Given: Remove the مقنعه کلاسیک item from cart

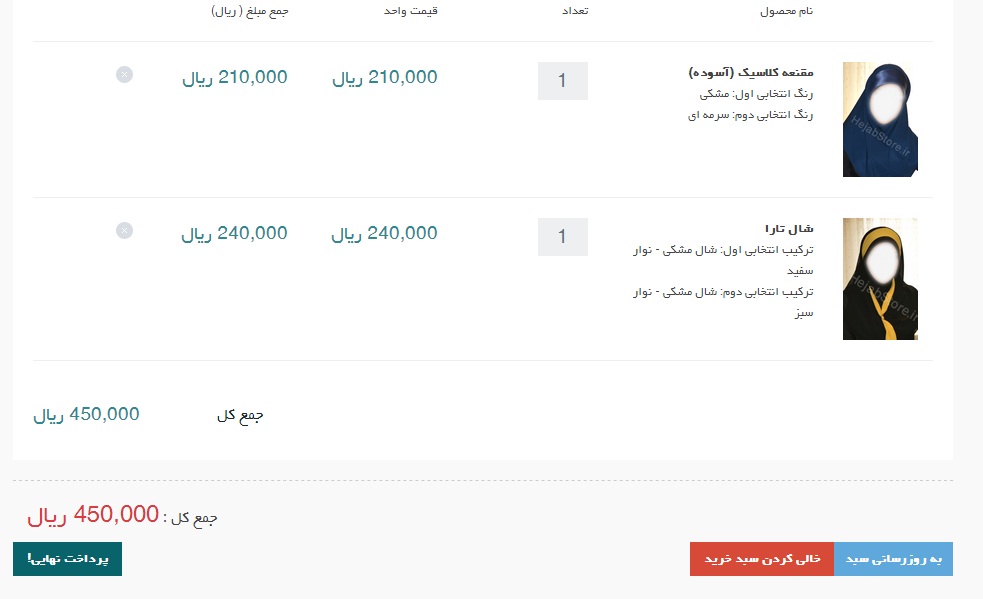Looking at the screenshot, I should (124, 75).
